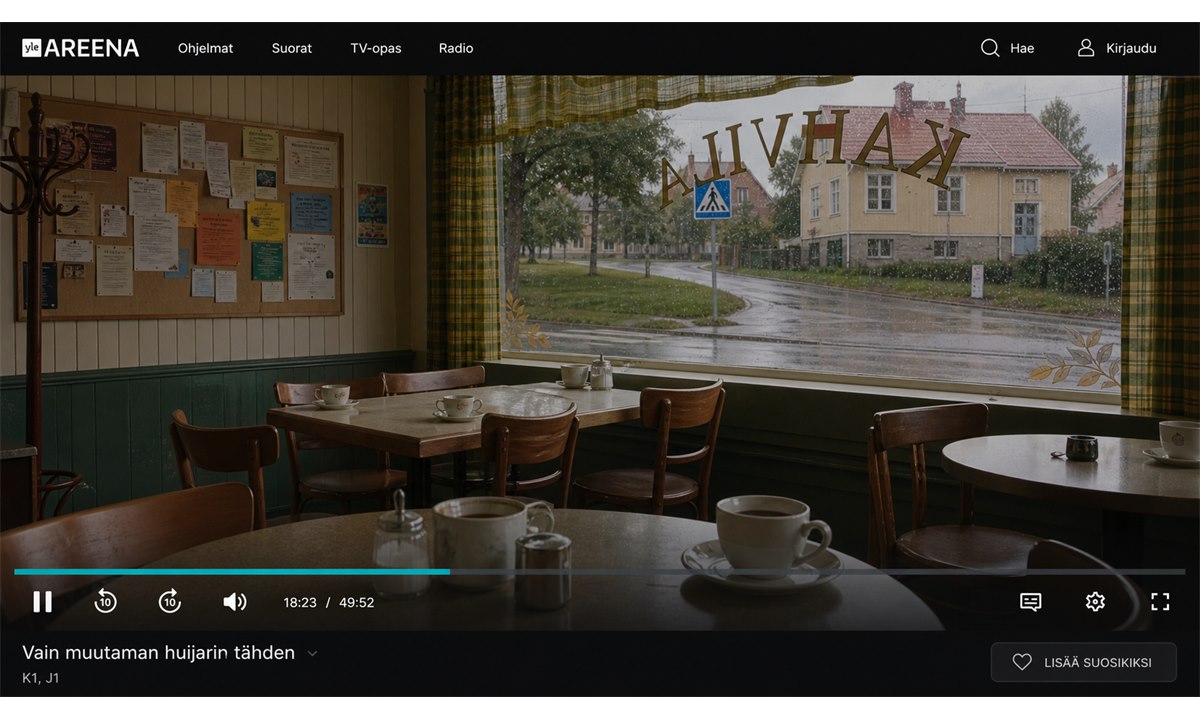The height and width of the screenshot is (720, 1200).
Task: Open the Ohjelmat menu
Action: (x=206, y=48)
